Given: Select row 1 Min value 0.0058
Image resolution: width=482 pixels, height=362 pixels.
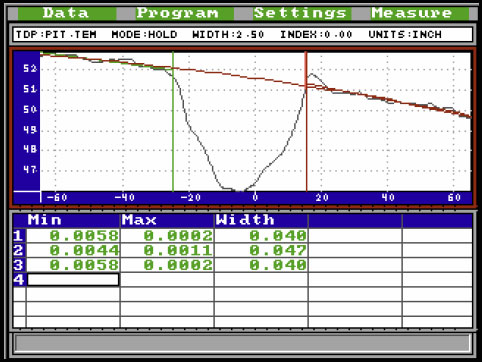Looking at the screenshot, I should [73, 236].
